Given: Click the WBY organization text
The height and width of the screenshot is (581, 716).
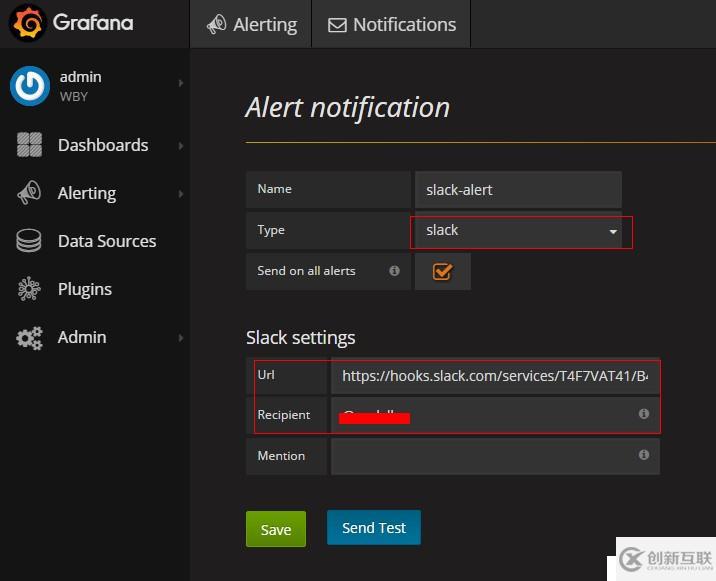Looking at the screenshot, I should (x=74, y=97).
